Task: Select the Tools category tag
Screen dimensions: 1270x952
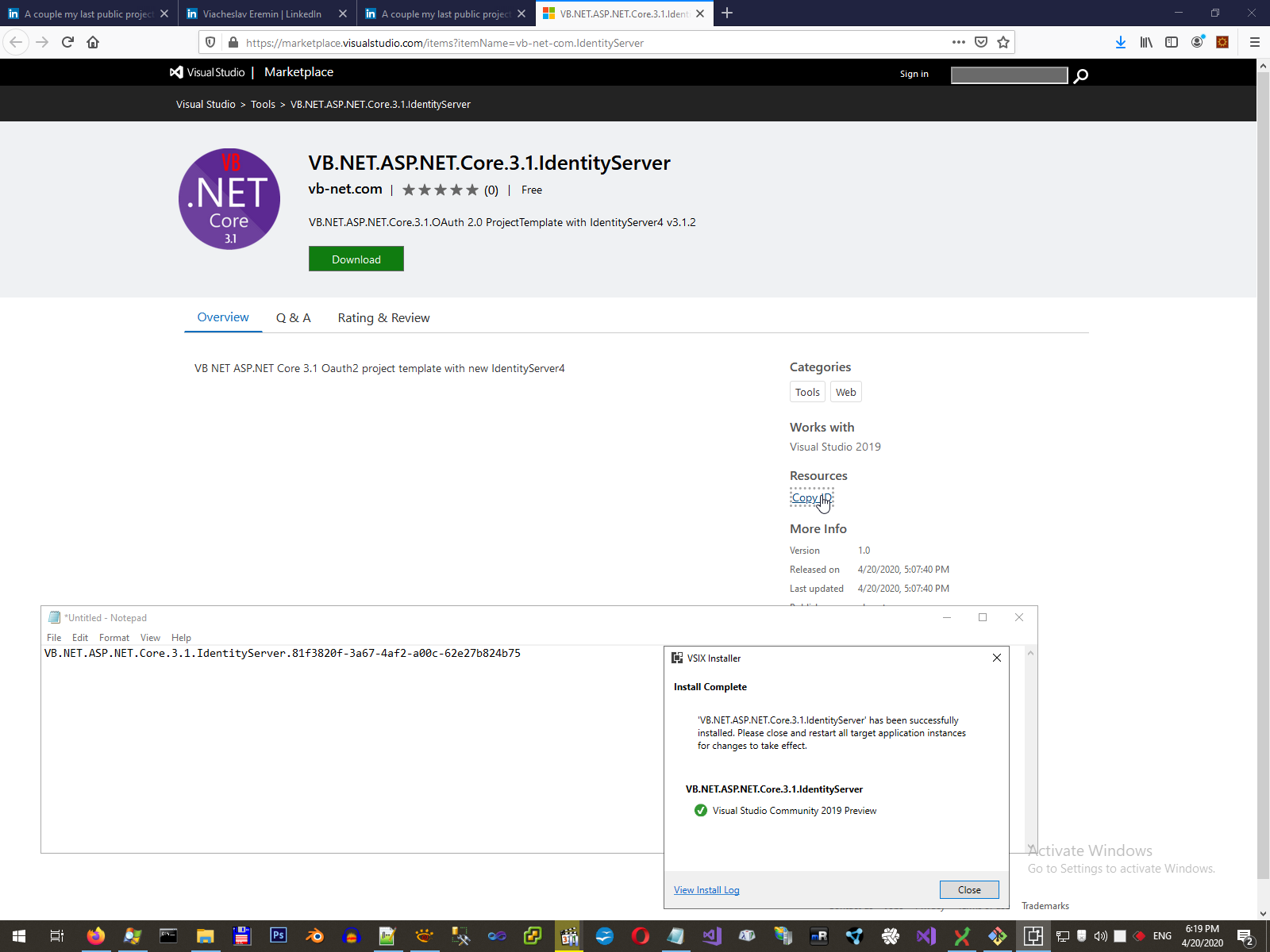Action: click(x=807, y=392)
